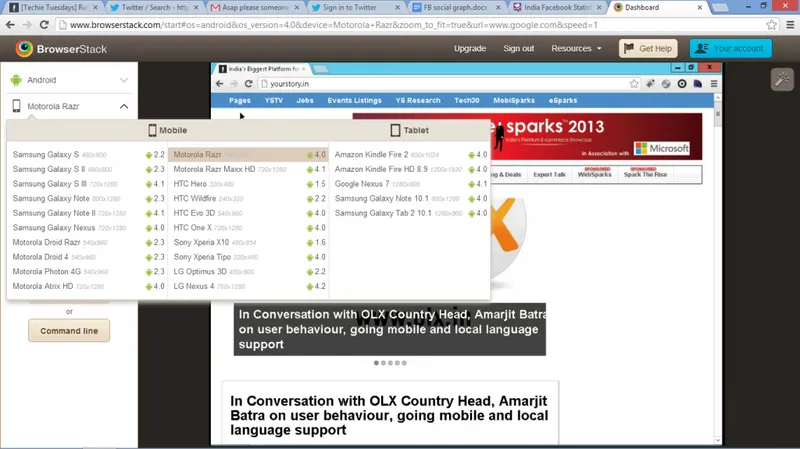Choose HTC Evo 3D
The height and width of the screenshot is (449, 800).
point(248,213)
